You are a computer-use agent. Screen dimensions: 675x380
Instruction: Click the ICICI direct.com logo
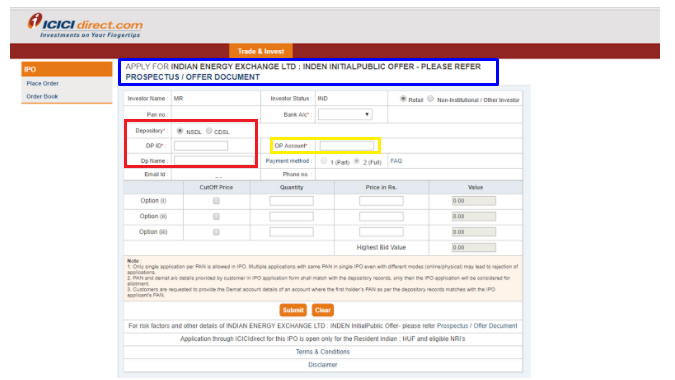[x=85, y=25]
